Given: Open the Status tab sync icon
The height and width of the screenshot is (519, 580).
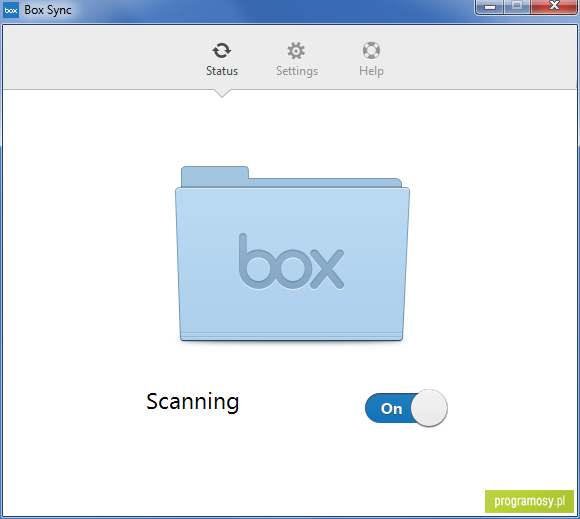Looking at the screenshot, I should coord(222,50).
